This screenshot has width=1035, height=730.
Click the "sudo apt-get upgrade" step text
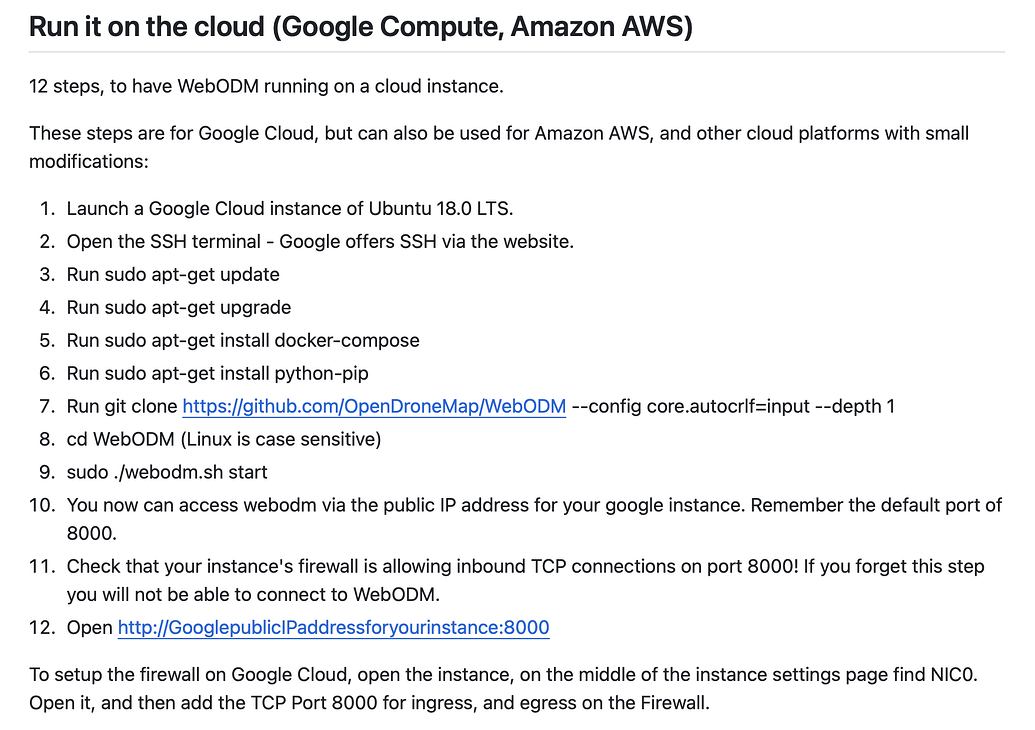click(x=179, y=307)
